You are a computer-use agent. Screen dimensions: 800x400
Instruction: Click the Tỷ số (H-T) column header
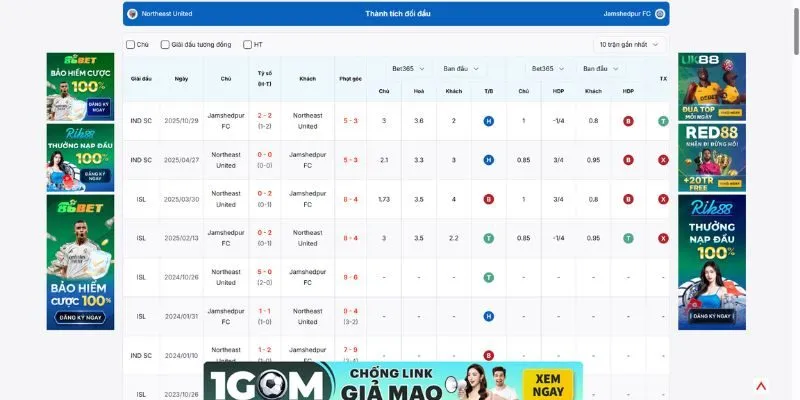pyautogui.click(x=265, y=78)
